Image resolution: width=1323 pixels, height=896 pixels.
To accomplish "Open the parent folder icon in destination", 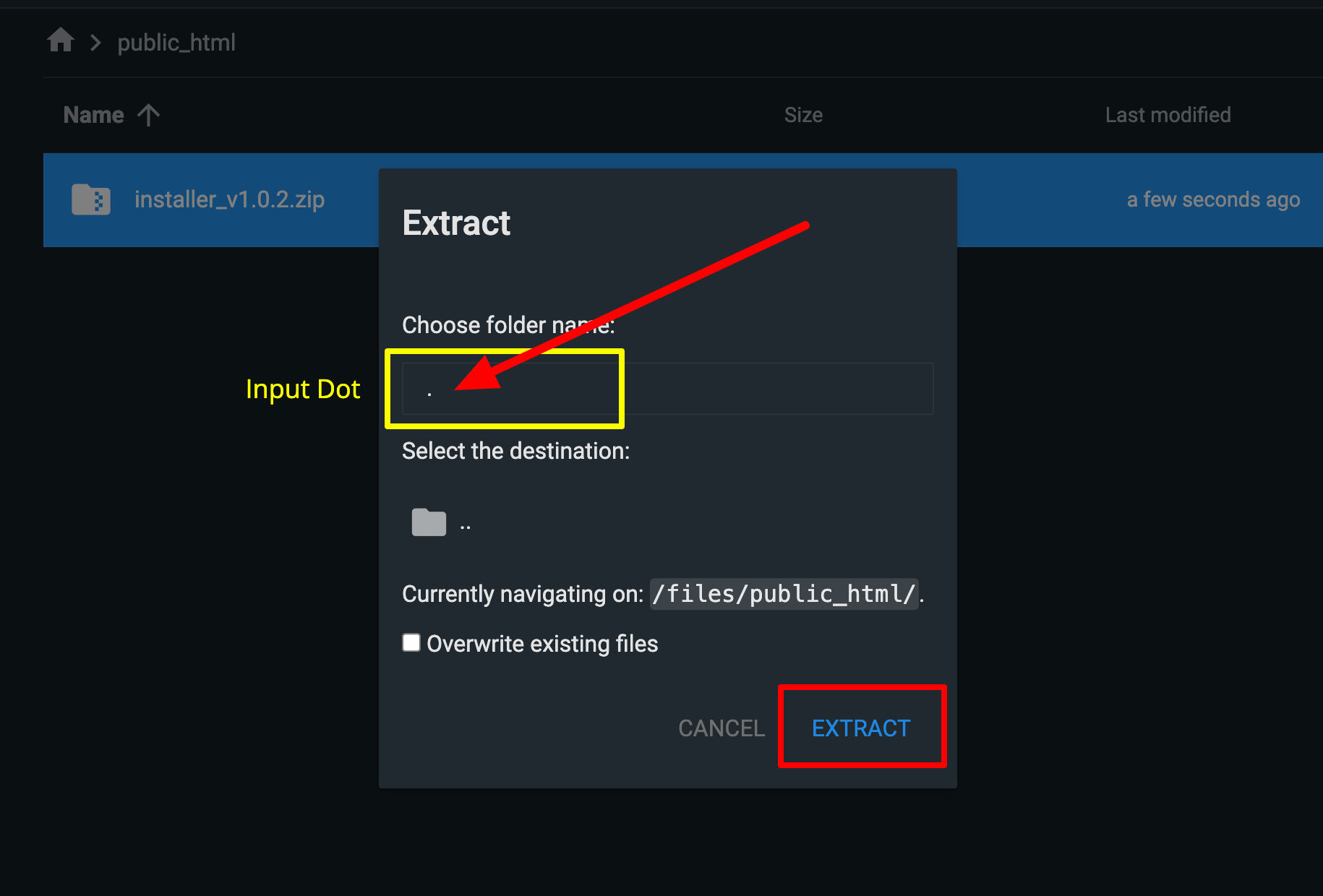I will tap(429, 522).
